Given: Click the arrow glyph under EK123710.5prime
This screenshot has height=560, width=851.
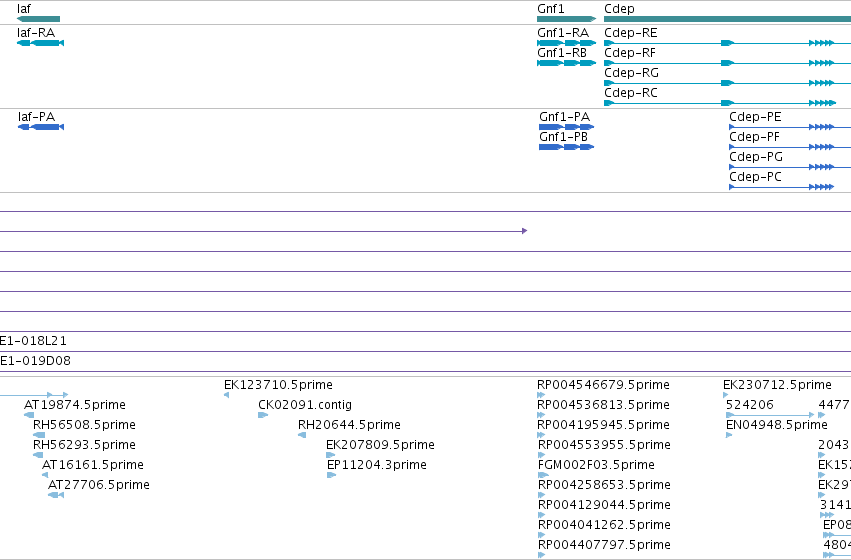Looking at the screenshot, I should (x=226, y=395).
